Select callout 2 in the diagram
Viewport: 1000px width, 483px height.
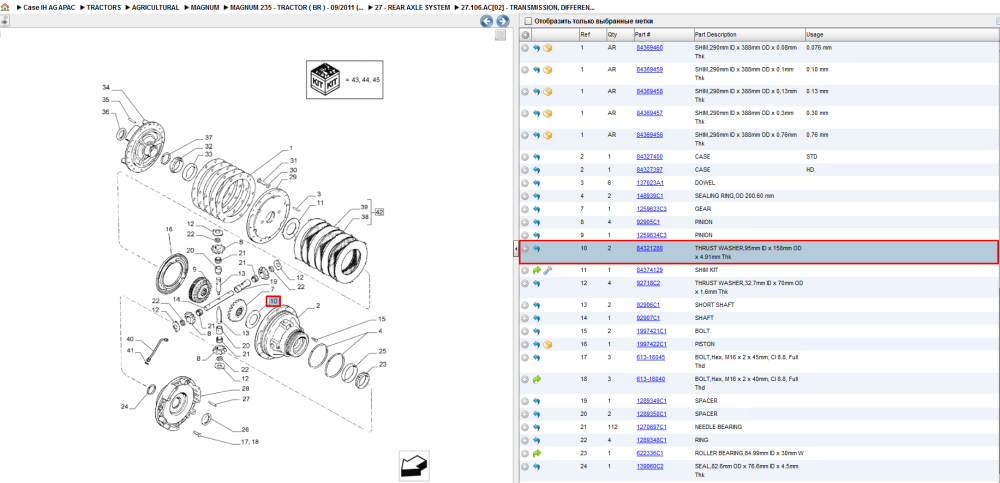pyautogui.click(x=318, y=306)
